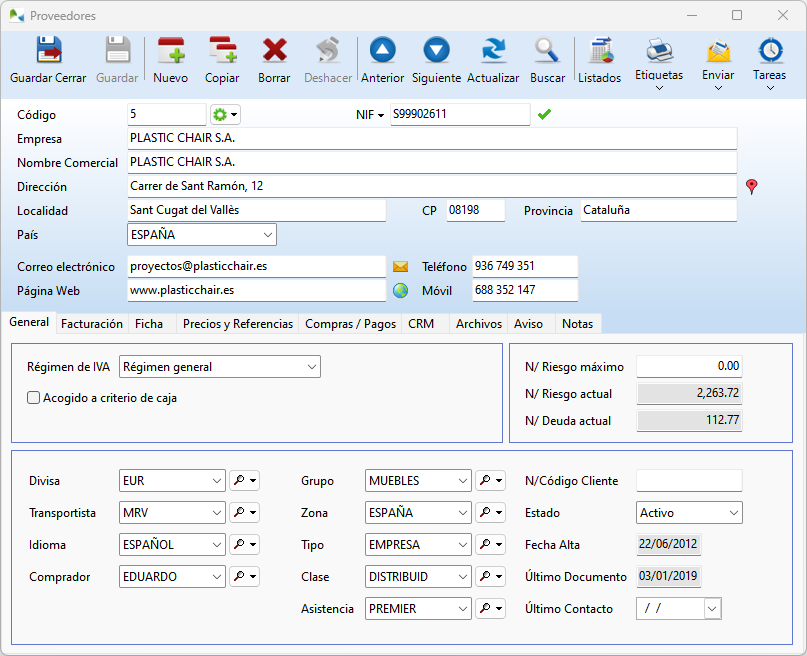The width and height of the screenshot is (807, 656).
Task: Open the País dropdown list
Action: click(267, 235)
